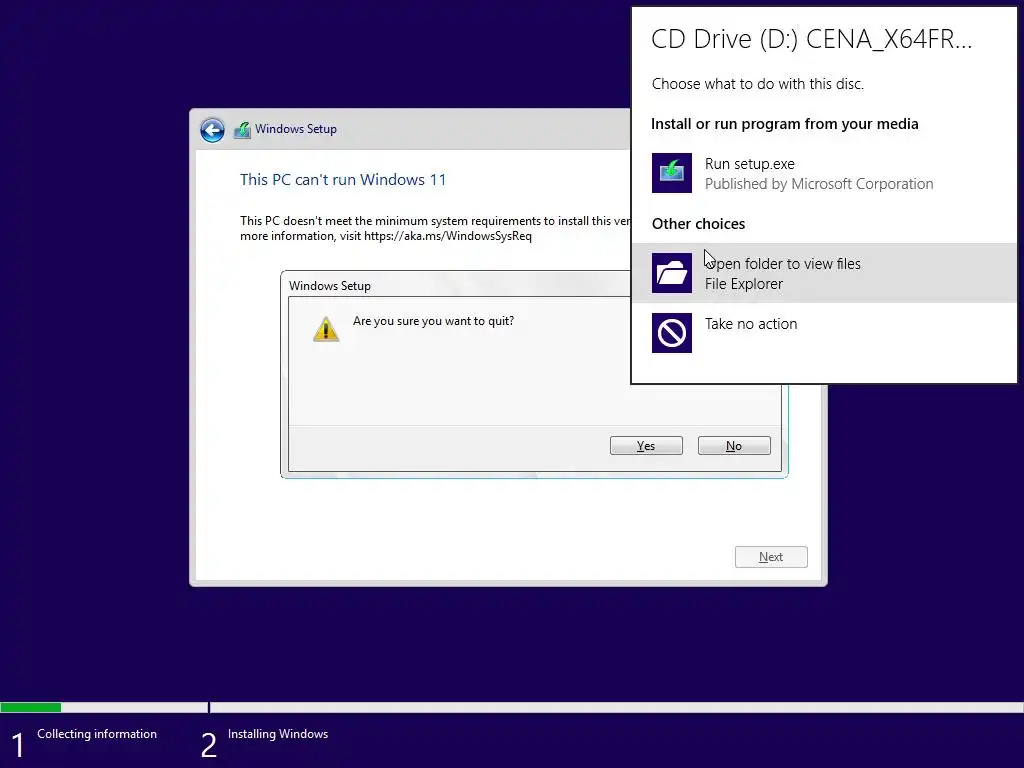The height and width of the screenshot is (768, 1024).
Task: Click 'Install or run program from your media' heading
Action: click(x=784, y=124)
